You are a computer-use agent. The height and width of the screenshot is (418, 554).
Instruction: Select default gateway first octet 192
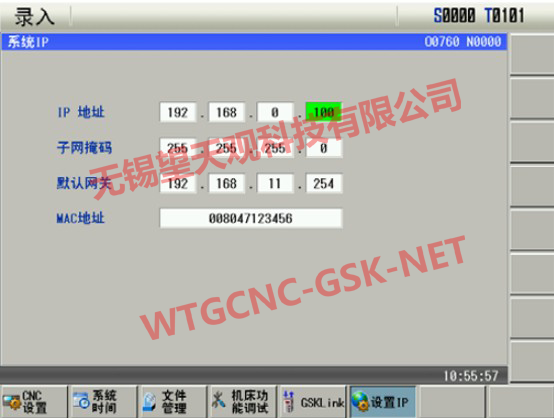pyautogui.click(x=178, y=183)
